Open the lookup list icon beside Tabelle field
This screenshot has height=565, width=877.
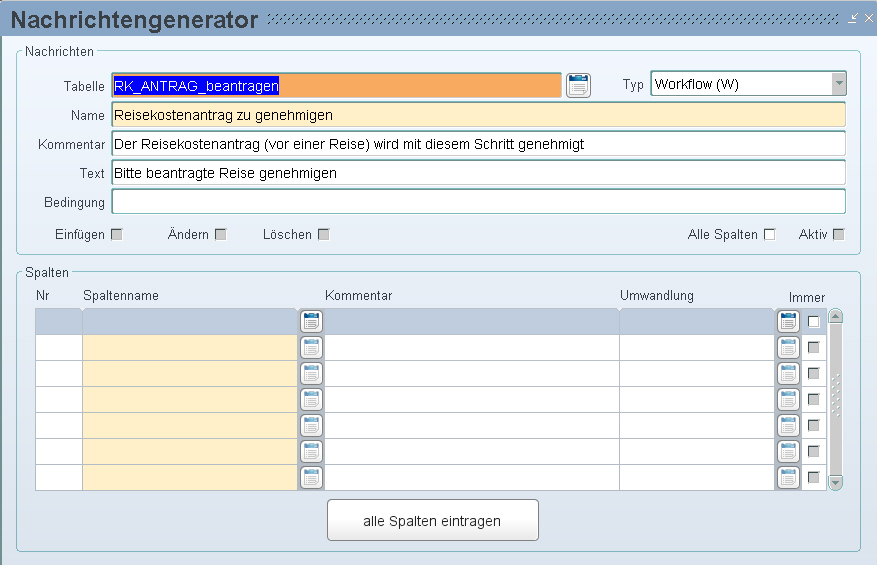[x=578, y=85]
